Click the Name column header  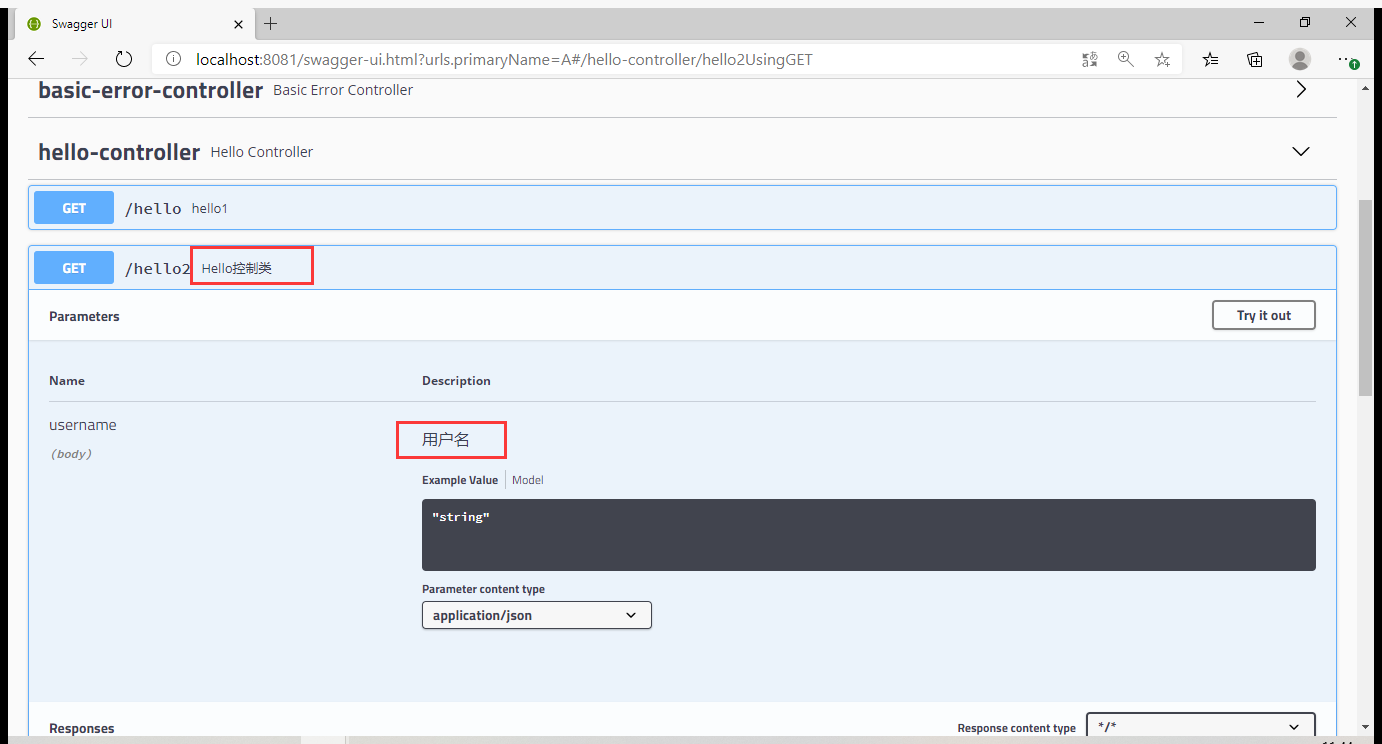67,381
